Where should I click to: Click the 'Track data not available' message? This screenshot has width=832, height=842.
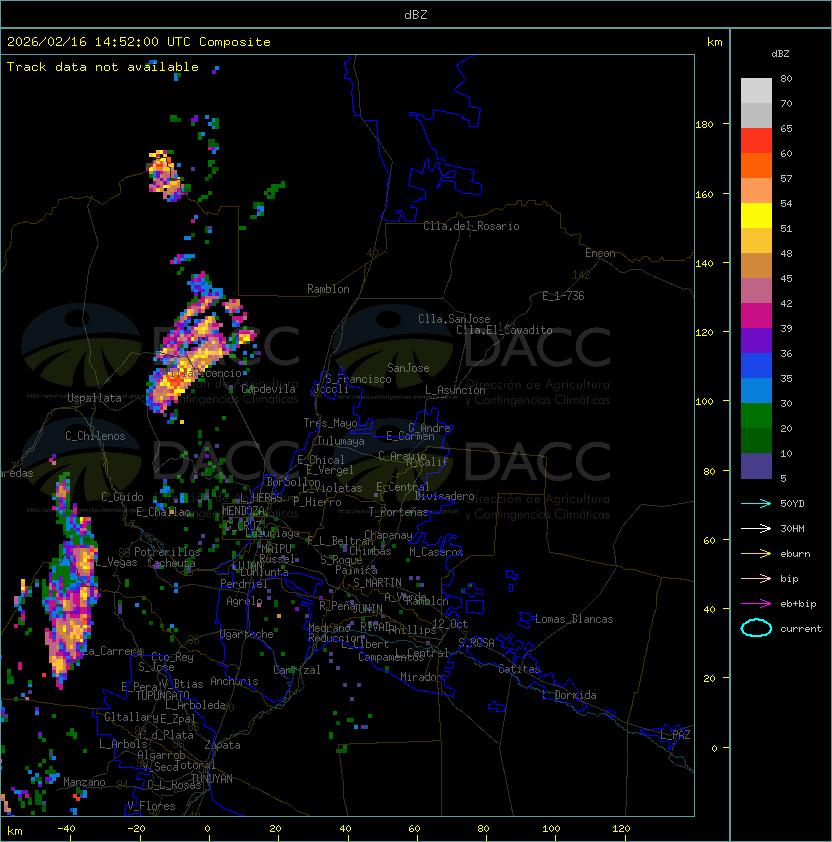coord(103,67)
